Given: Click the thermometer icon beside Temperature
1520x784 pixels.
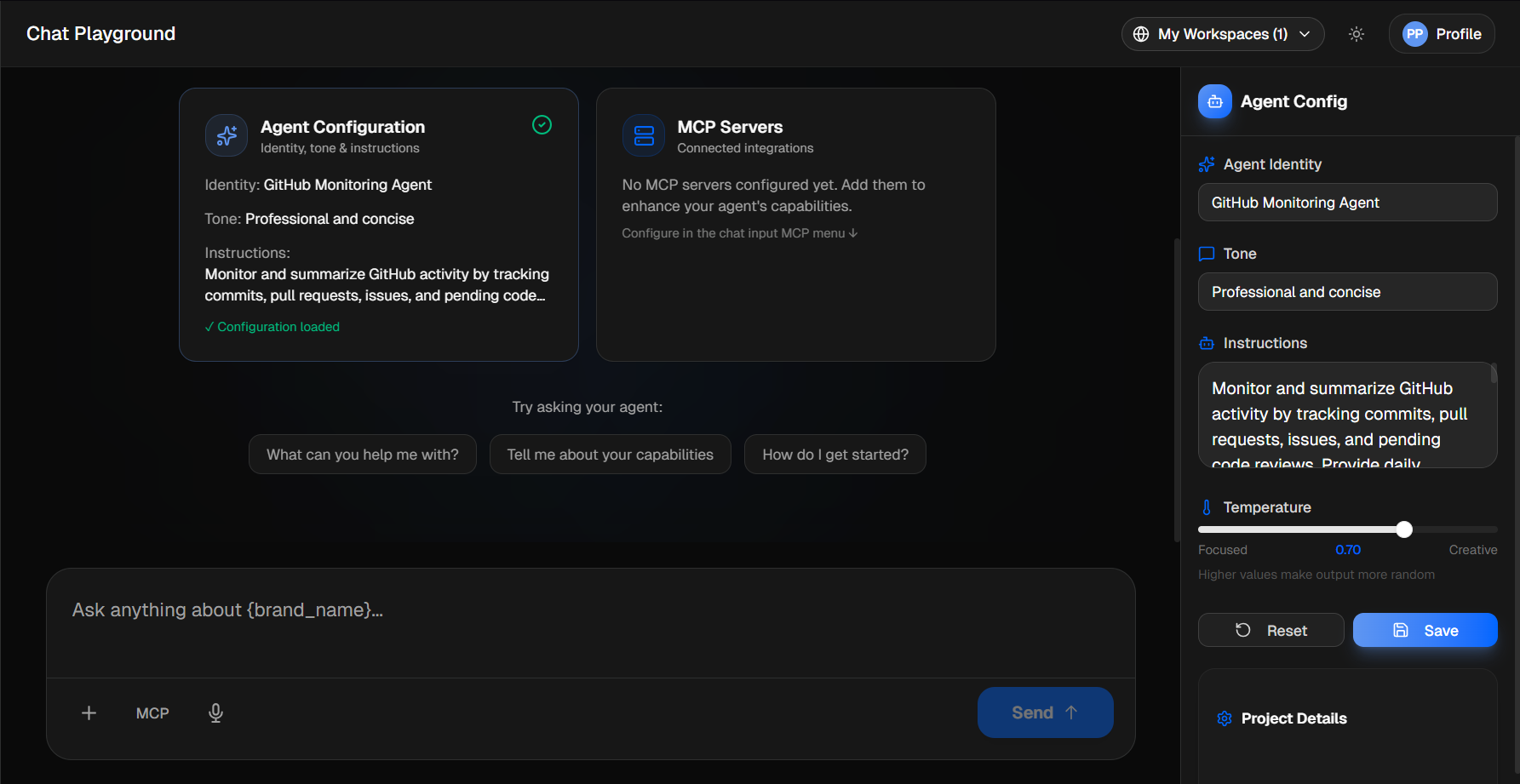Looking at the screenshot, I should point(1206,506).
